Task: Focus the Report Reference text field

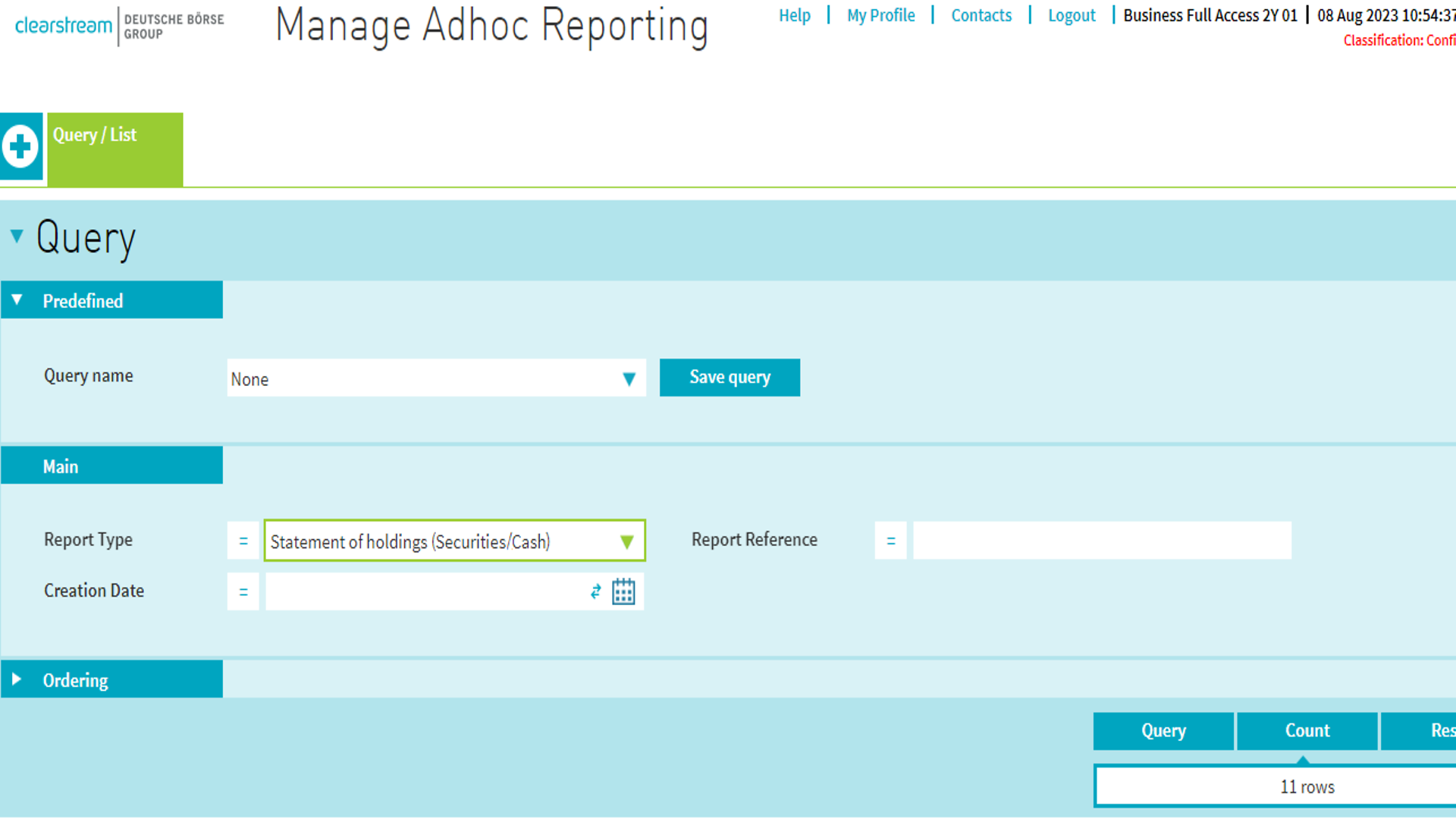Action: (x=1101, y=541)
